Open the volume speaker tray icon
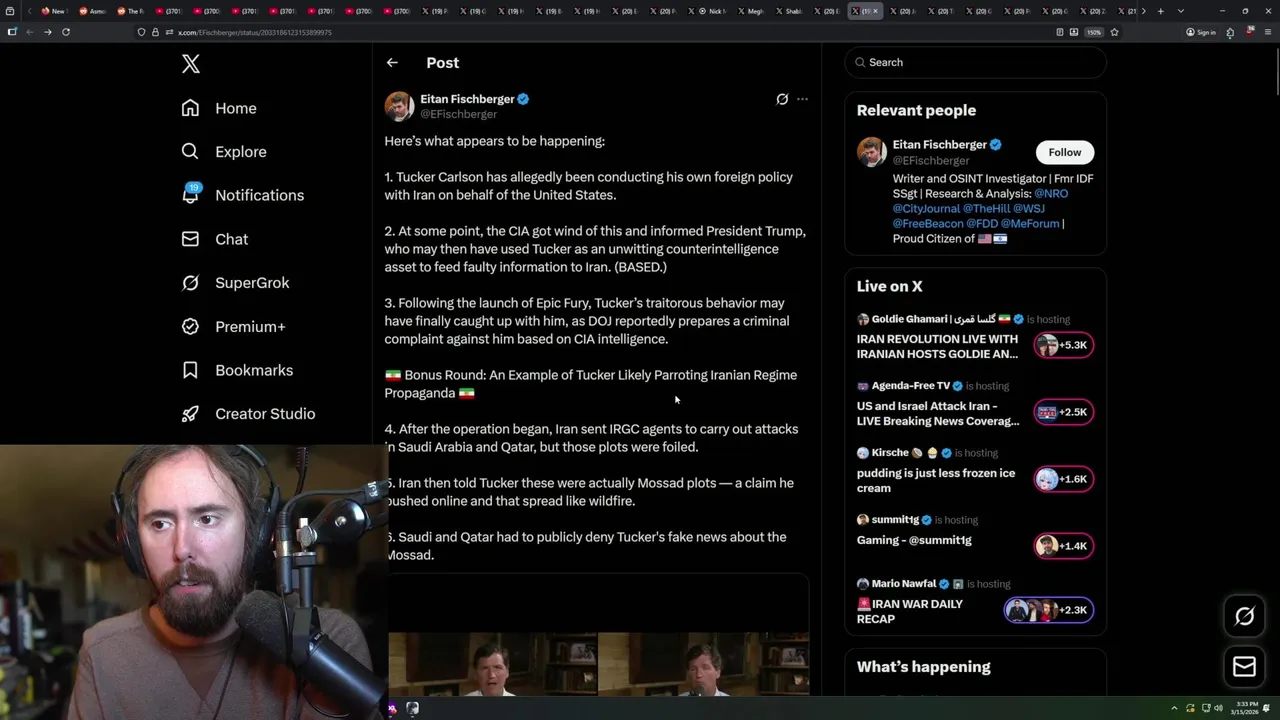Screen dimensions: 1280x720 pos(1218,708)
